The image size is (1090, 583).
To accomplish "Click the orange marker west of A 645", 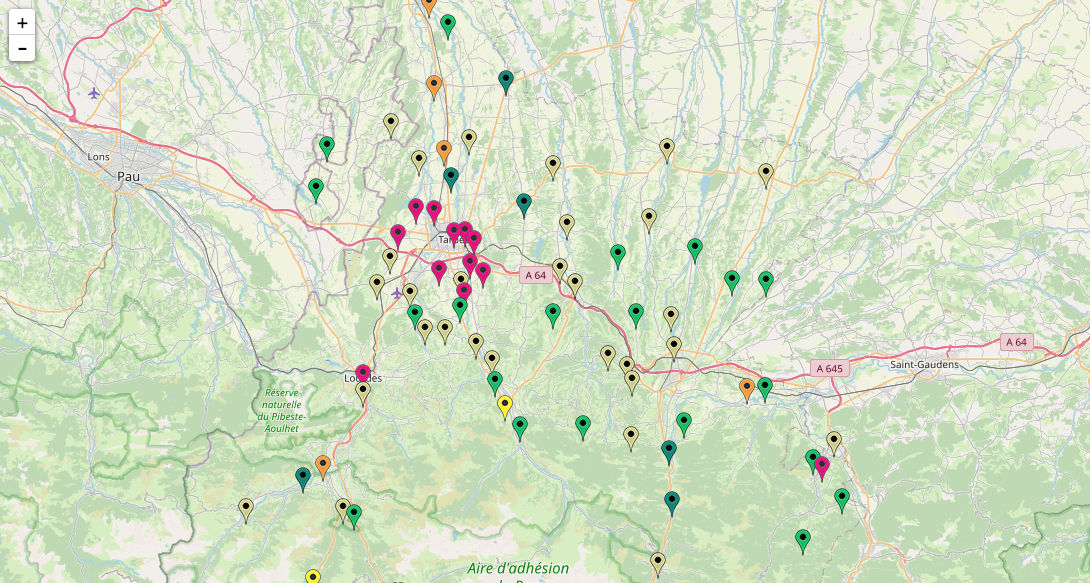I will click(x=747, y=391).
